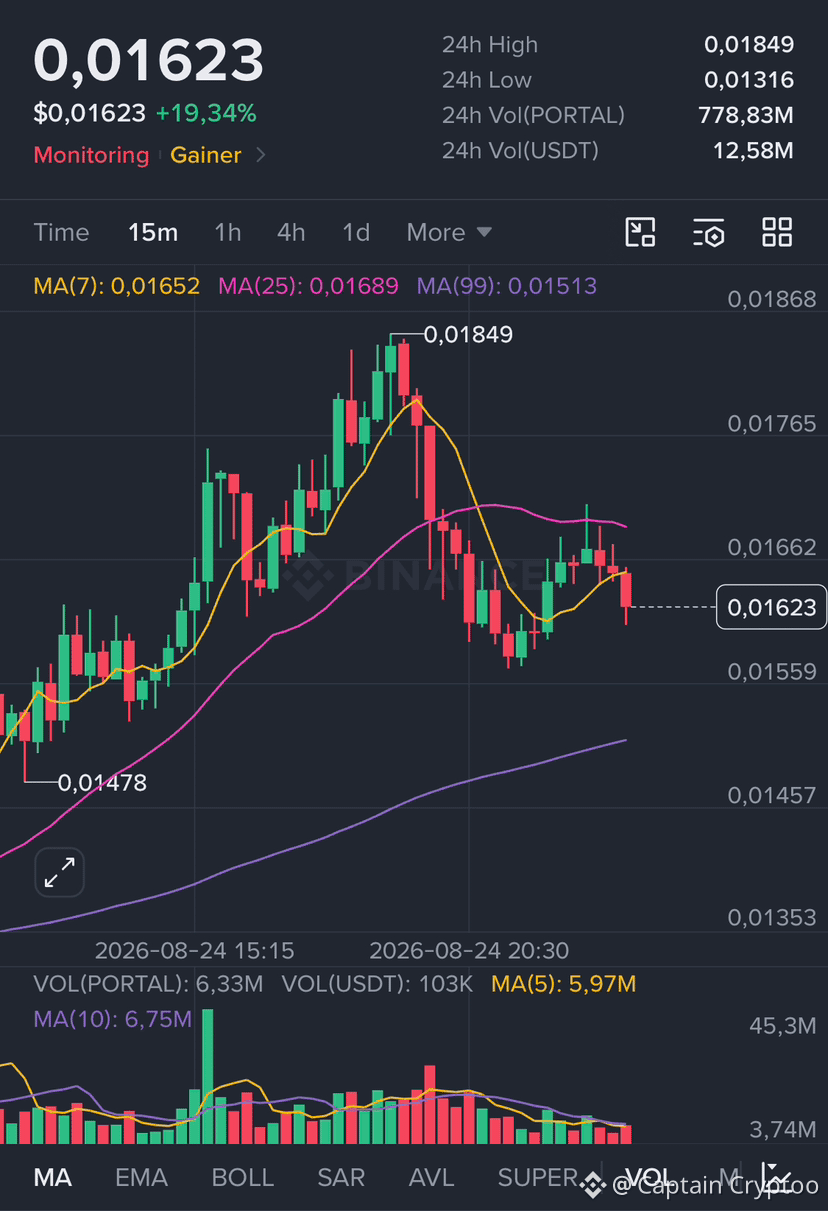The width and height of the screenshot is (828, 1211).
Task: Open the indicator settings icon
Action: (x=708, y=232)
